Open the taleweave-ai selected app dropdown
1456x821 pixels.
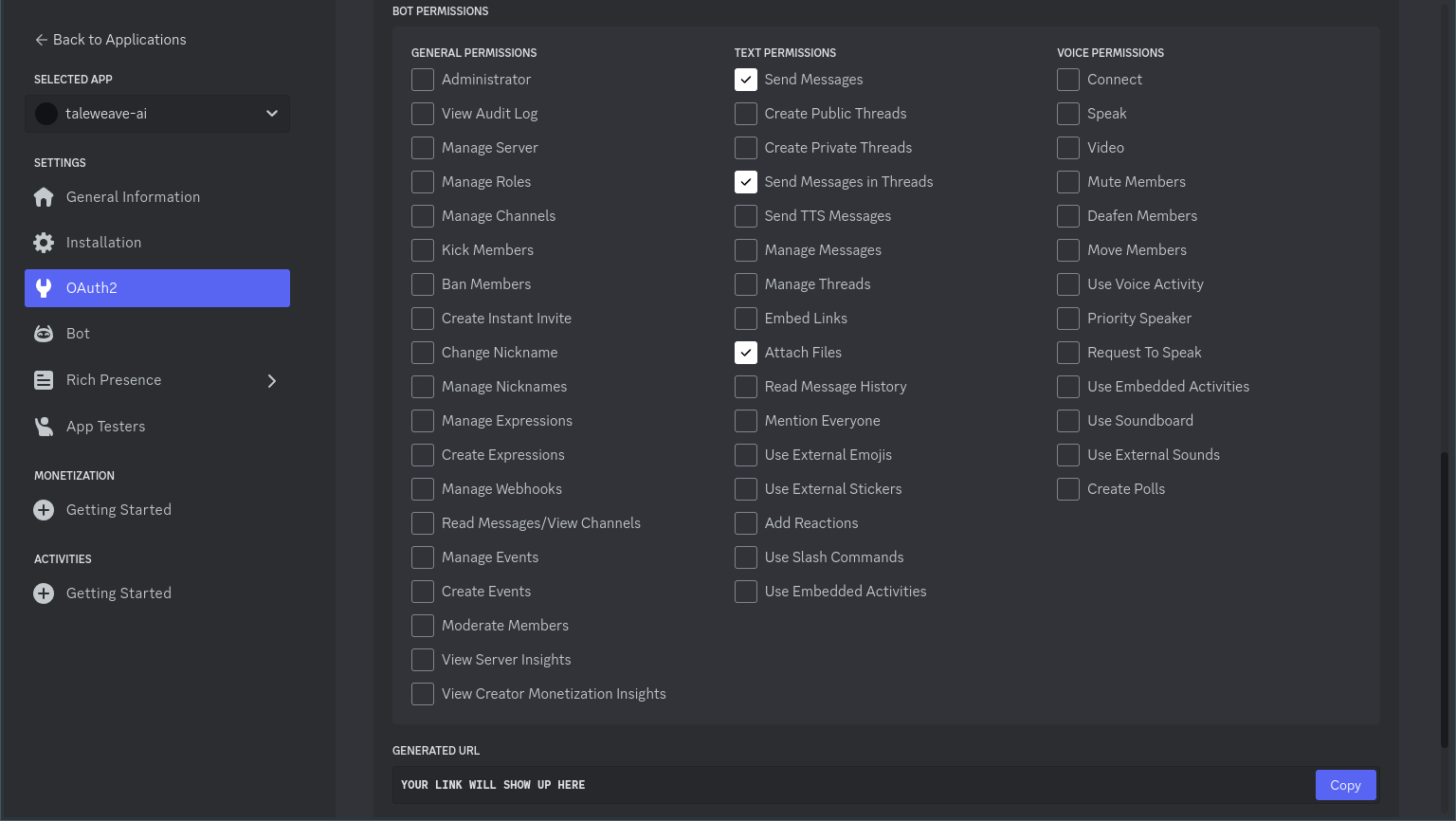(x=157, y=114)
